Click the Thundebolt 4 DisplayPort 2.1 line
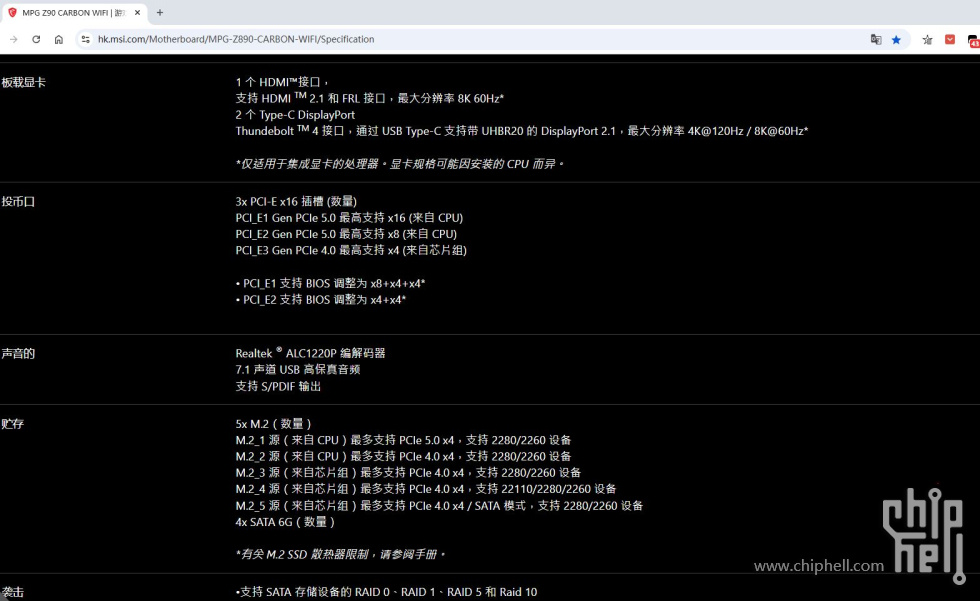 click(522, 131)
